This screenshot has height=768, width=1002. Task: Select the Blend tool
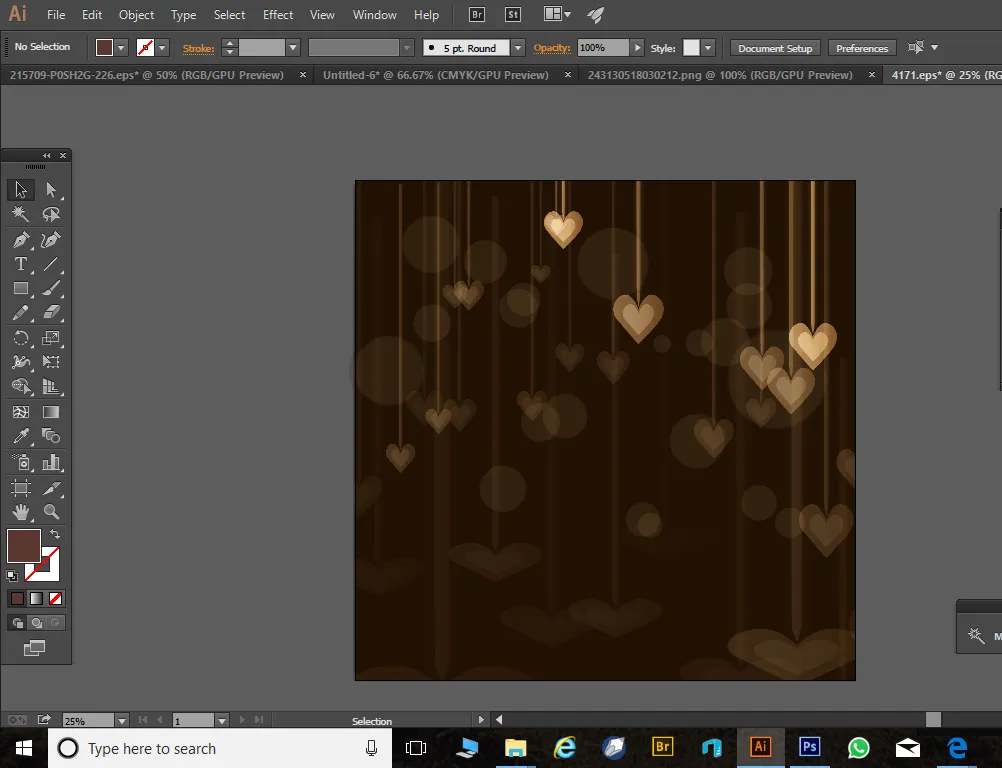click(x=51, y=436)
